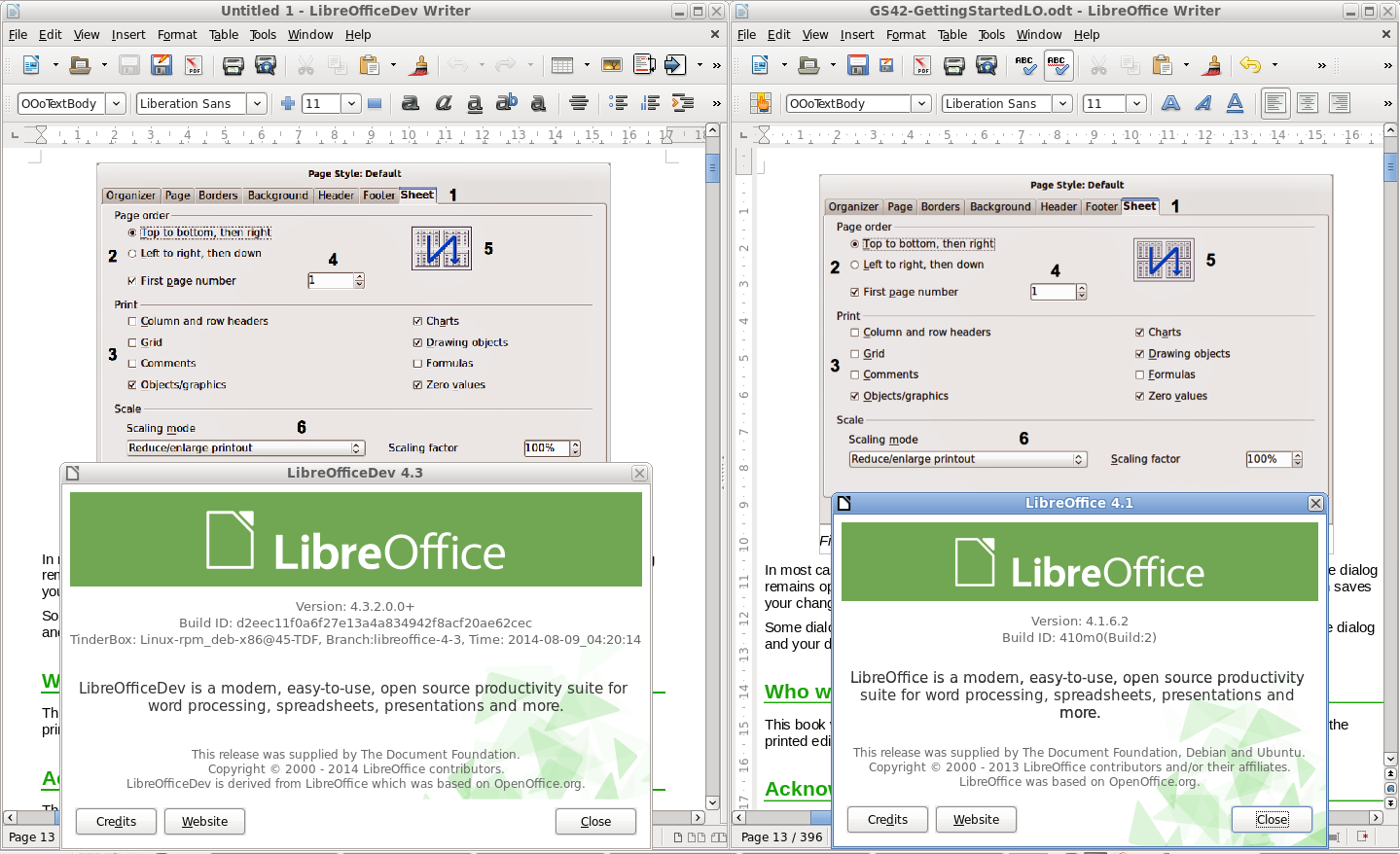1400x854 pixels.
Task: Open the Table menu in right Writer window
Action: click(951, 34)
